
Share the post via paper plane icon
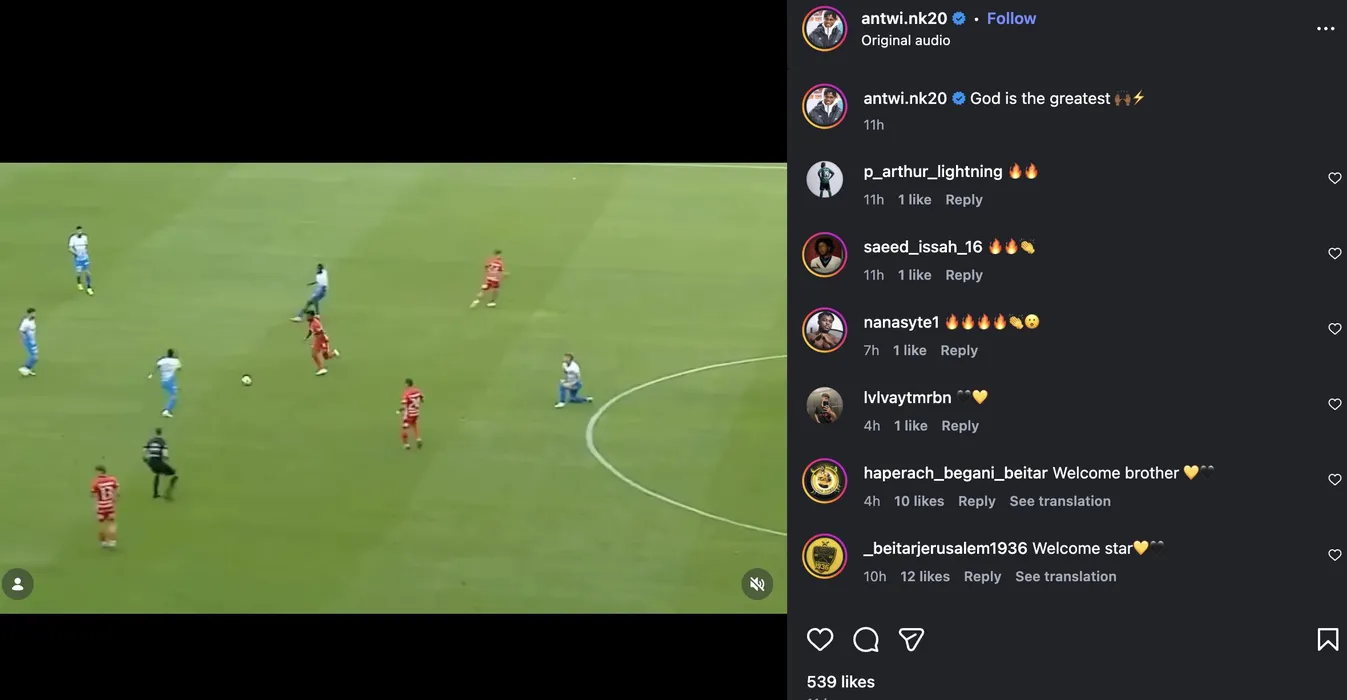click(x=911, y=640)
